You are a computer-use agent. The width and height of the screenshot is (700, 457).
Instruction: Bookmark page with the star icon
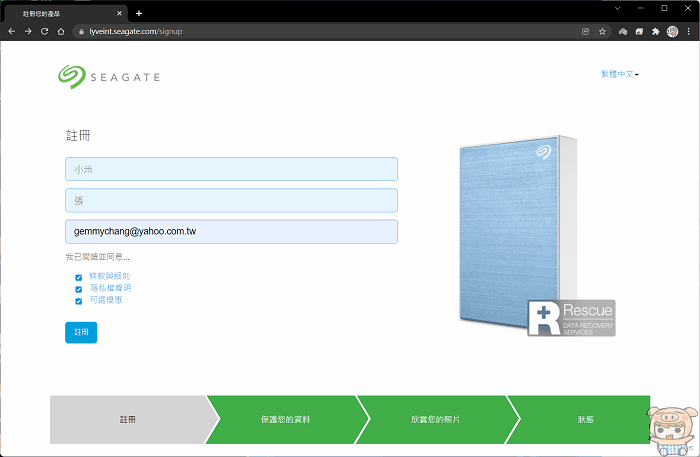(x=602, y=31)
